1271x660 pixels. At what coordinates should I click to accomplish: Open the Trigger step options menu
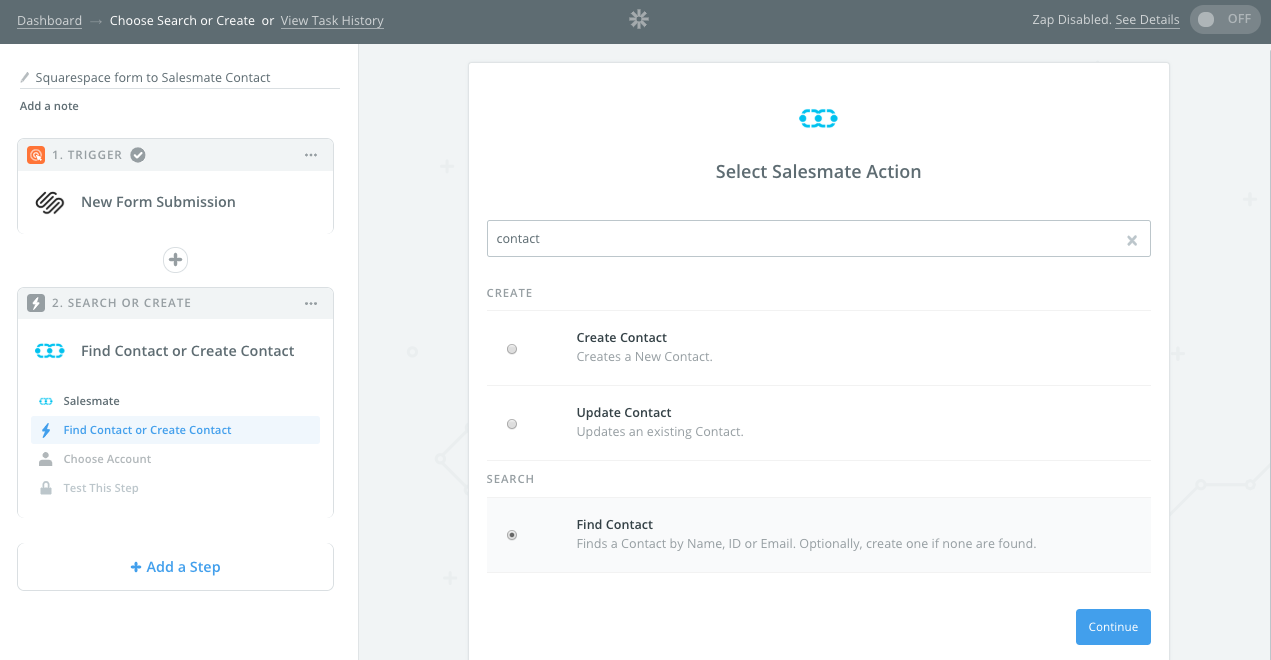(311, 155)
